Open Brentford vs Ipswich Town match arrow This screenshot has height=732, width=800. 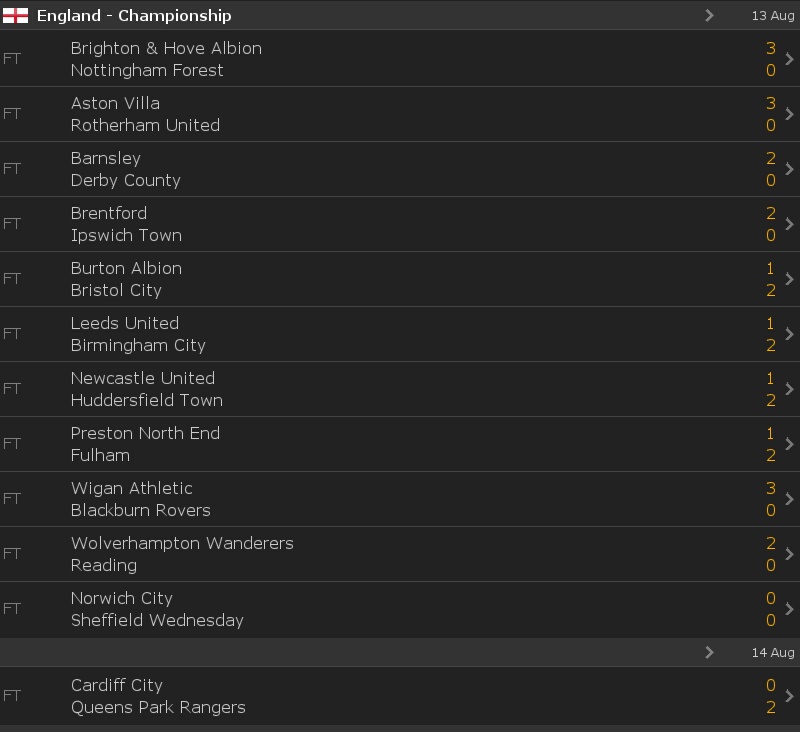pyautogui.click(x=789, y=224)
